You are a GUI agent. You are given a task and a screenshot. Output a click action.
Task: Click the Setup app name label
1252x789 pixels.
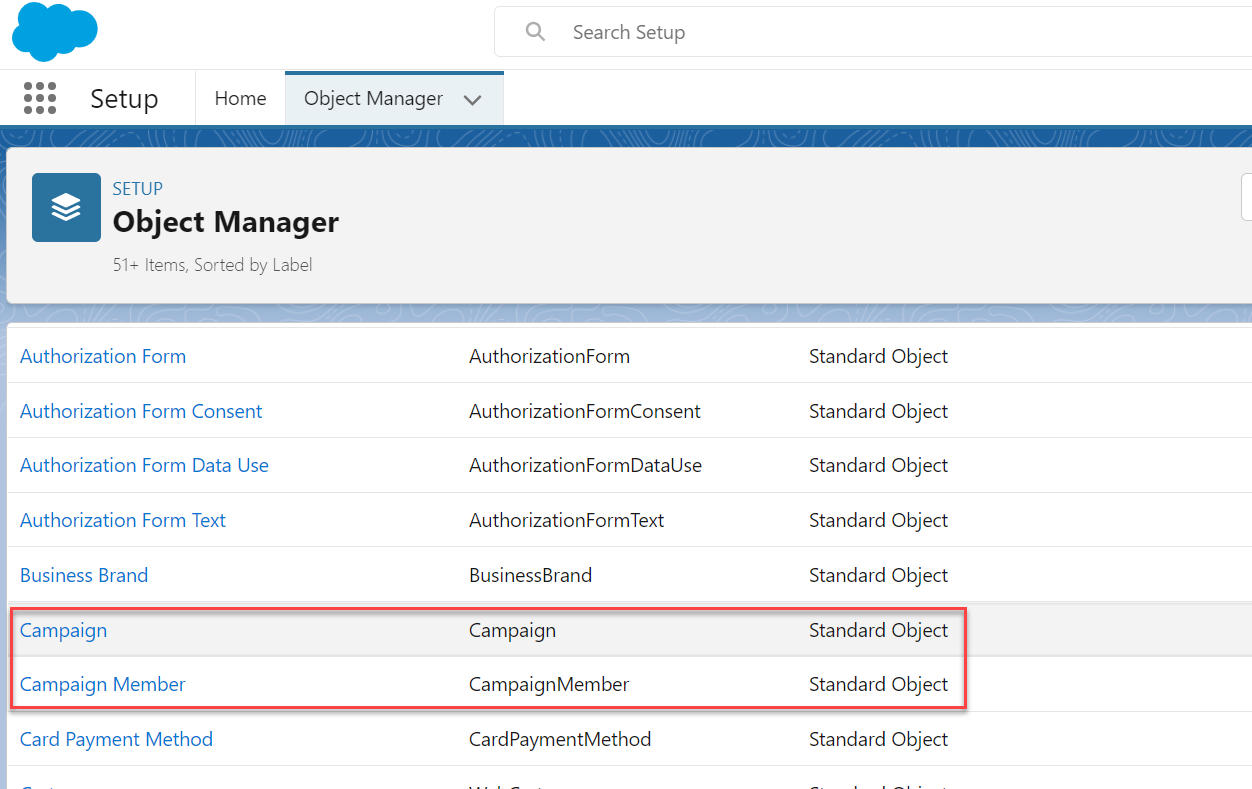(124, 99)
